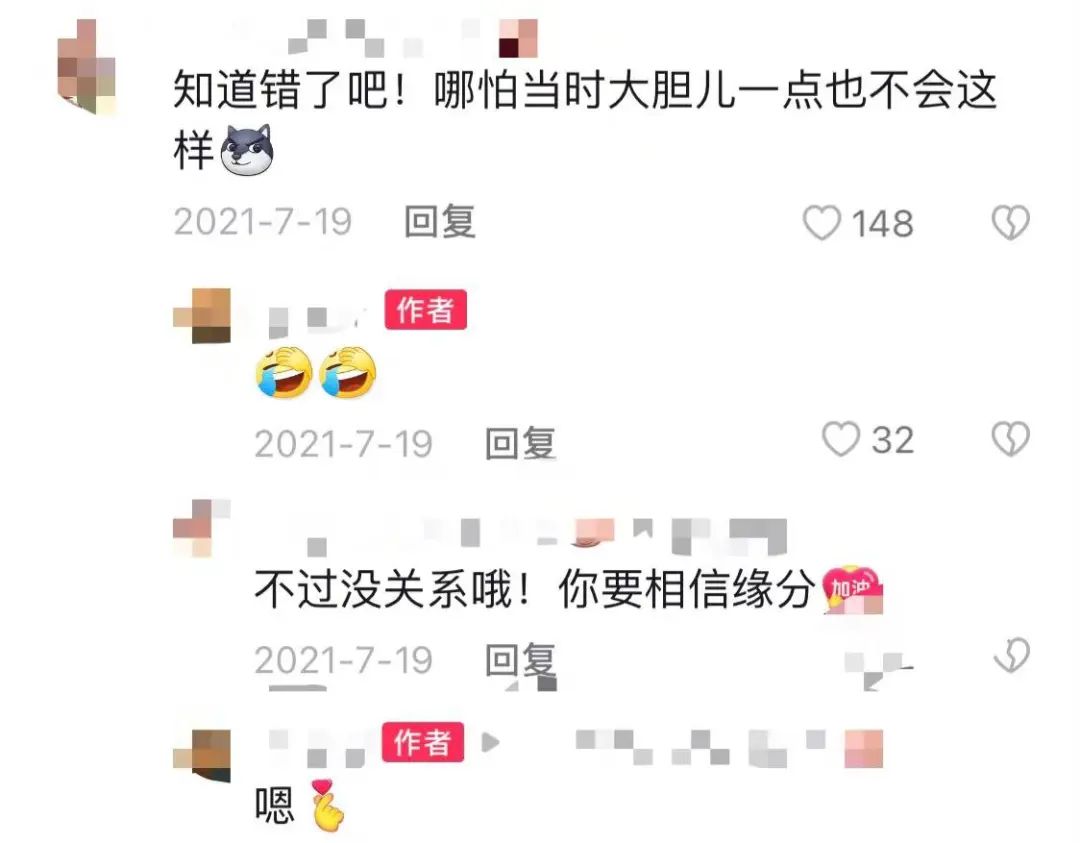
Task: Like the author's laughing emoji reply
Action: (x=840, y=439)
